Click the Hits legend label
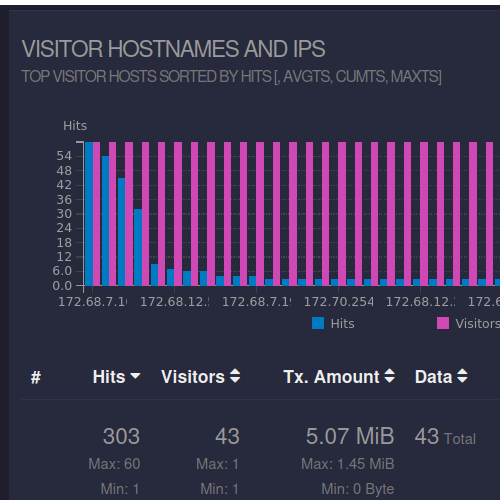Screen dimensions: 500x500 click(342, 324)
